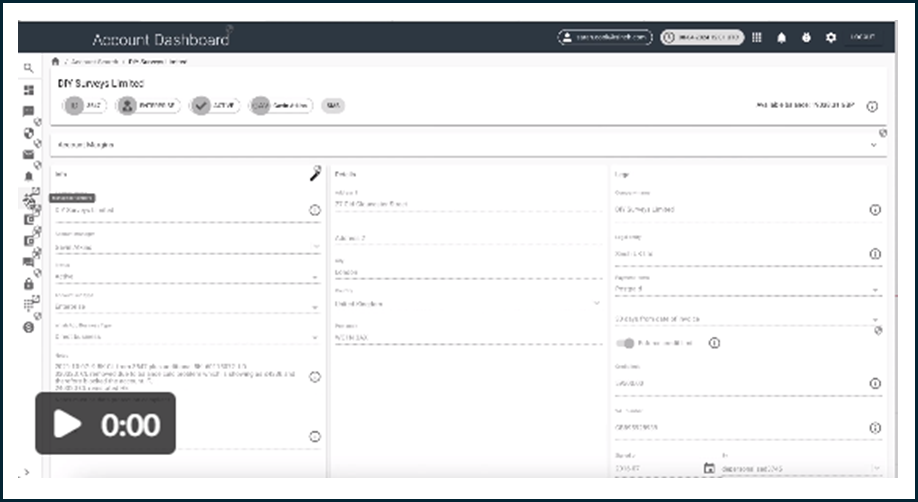Click the currency chip beside the Active chip
Image resolution: width=918 pixels, height=502 pixels.
pyautogui.click(x=281, y=106)
